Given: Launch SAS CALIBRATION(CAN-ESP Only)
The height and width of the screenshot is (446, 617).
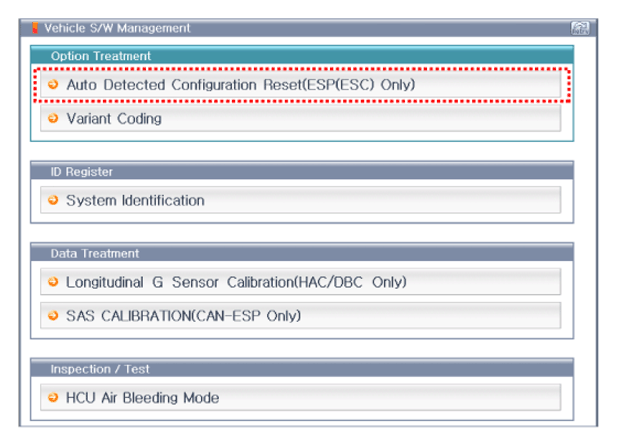Looking at the screenshot, I should [x=301, y=315].
